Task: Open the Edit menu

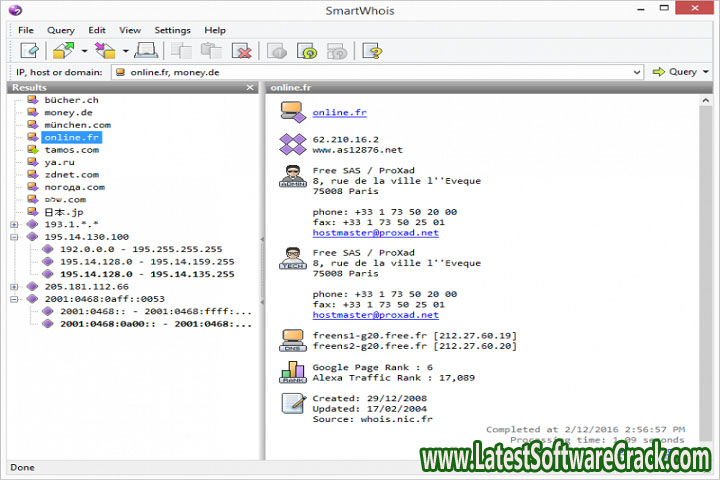Action: 97,30
